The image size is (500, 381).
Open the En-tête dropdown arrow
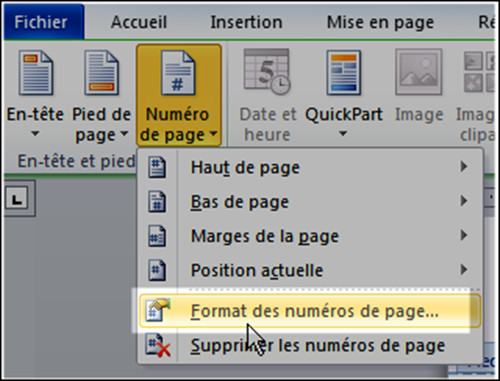[x=35, y=134]
